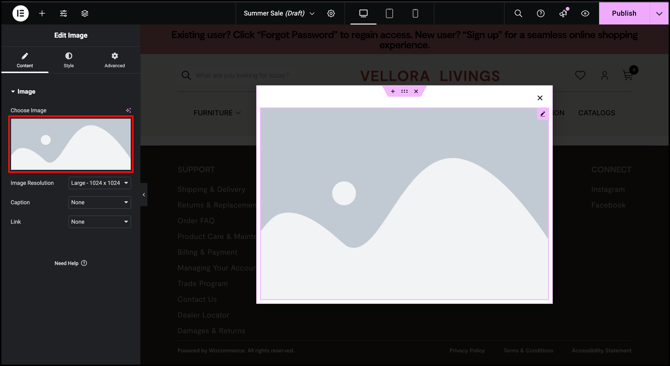This screenshot has width=670, height=366.
Task: Click the Shipping & Delivery link
Action: pos(212,189)
